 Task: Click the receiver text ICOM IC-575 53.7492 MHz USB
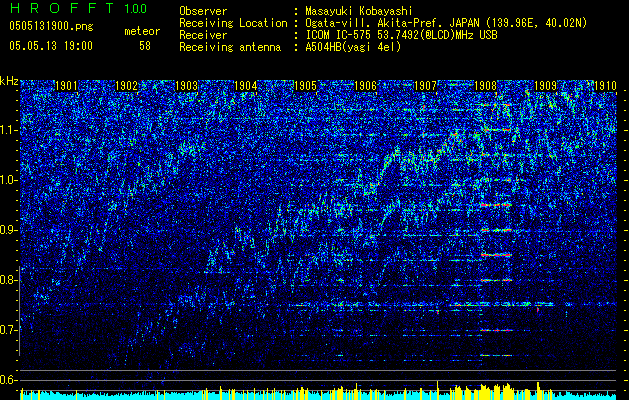click(401, 35)
